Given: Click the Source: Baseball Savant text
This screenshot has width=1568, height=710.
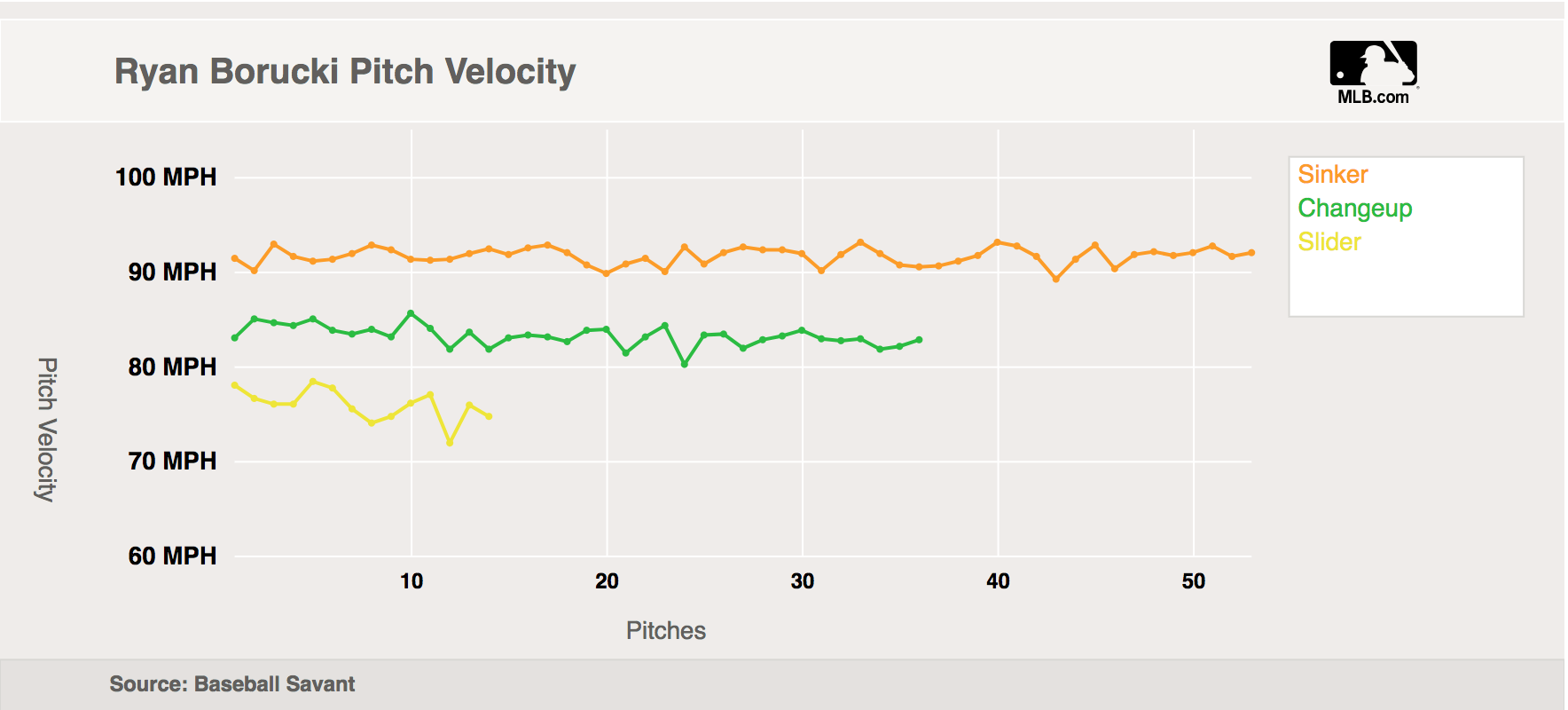Looking at the screenshot, I should (231, 684).
